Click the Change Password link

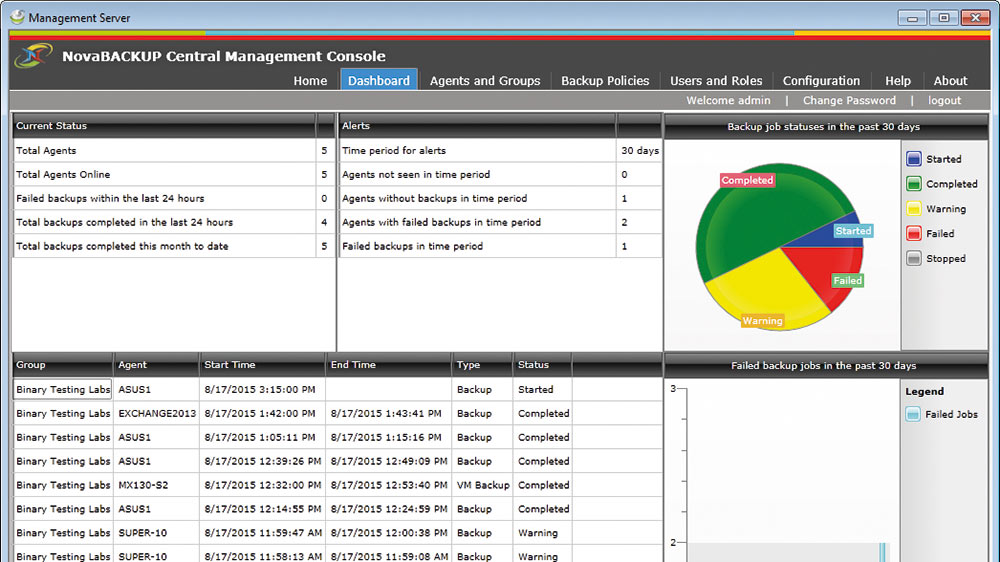pos(849,100)
